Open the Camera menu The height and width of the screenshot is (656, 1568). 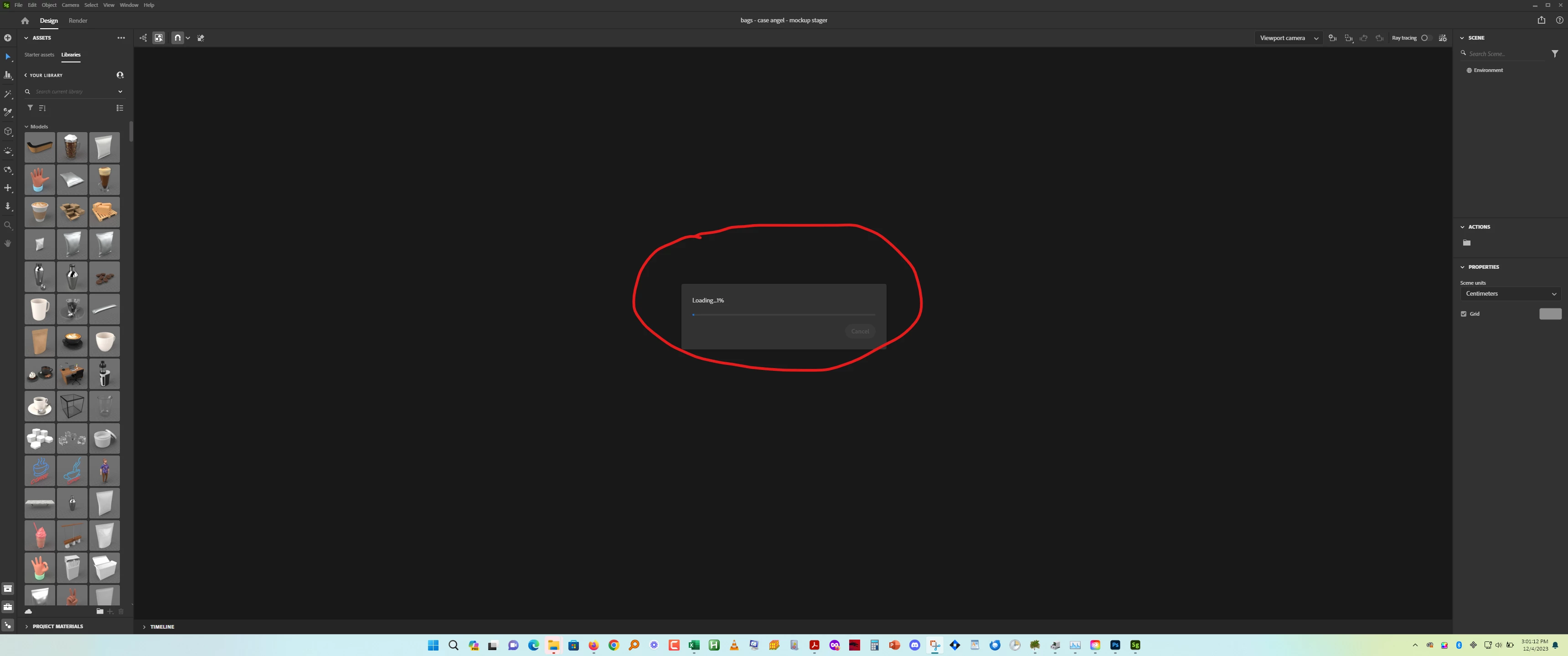pyautogui.click(x=70, y=5)
